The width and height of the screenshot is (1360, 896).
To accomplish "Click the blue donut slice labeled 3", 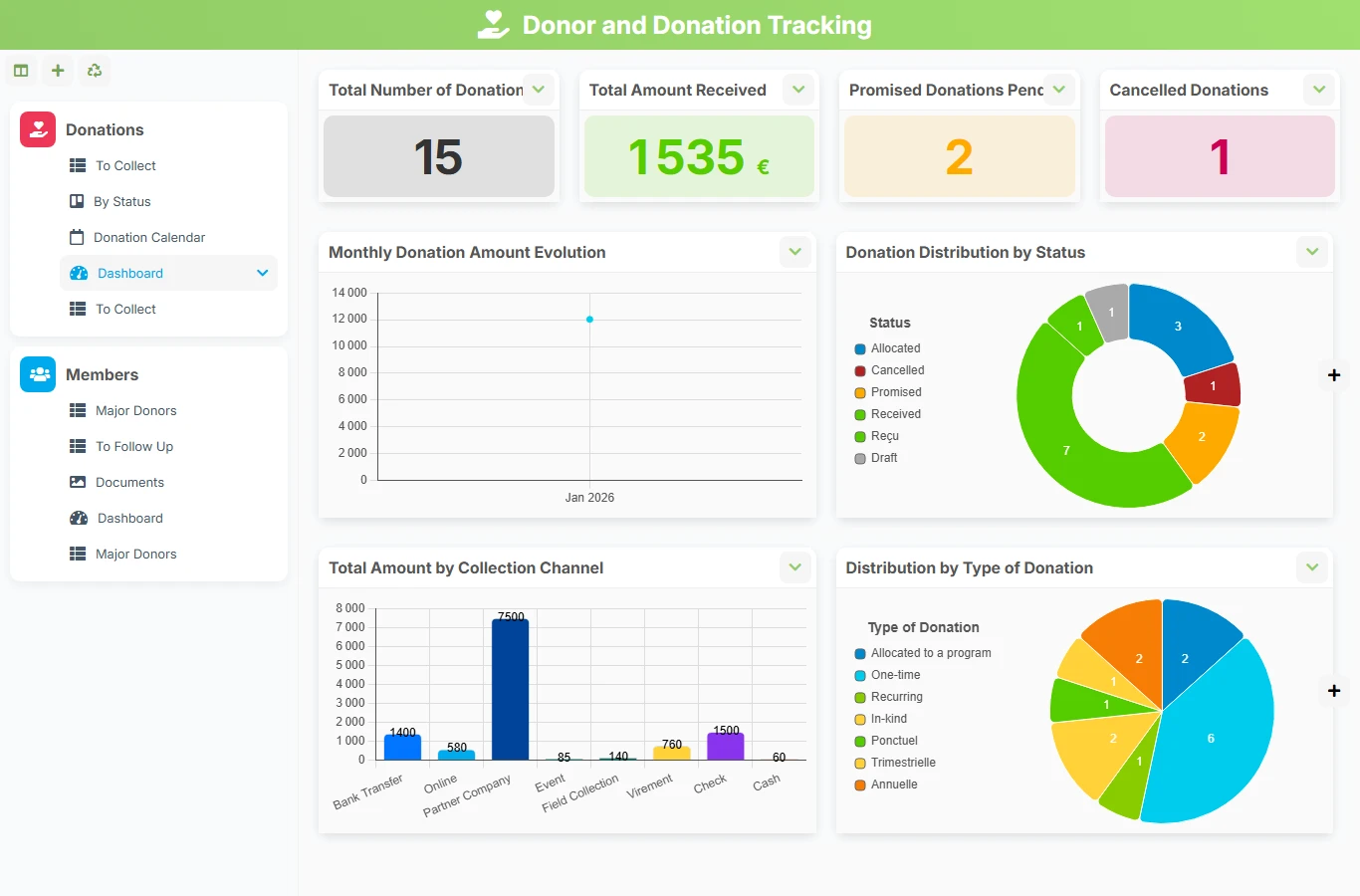I will coord(1179,327).
